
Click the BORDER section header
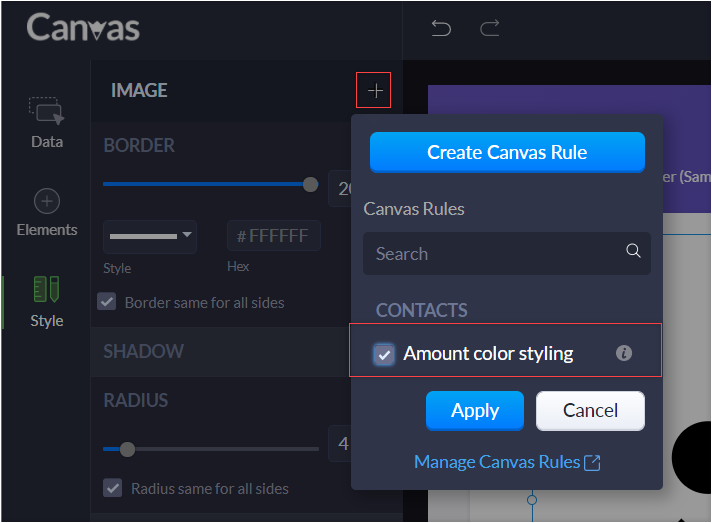139,145
